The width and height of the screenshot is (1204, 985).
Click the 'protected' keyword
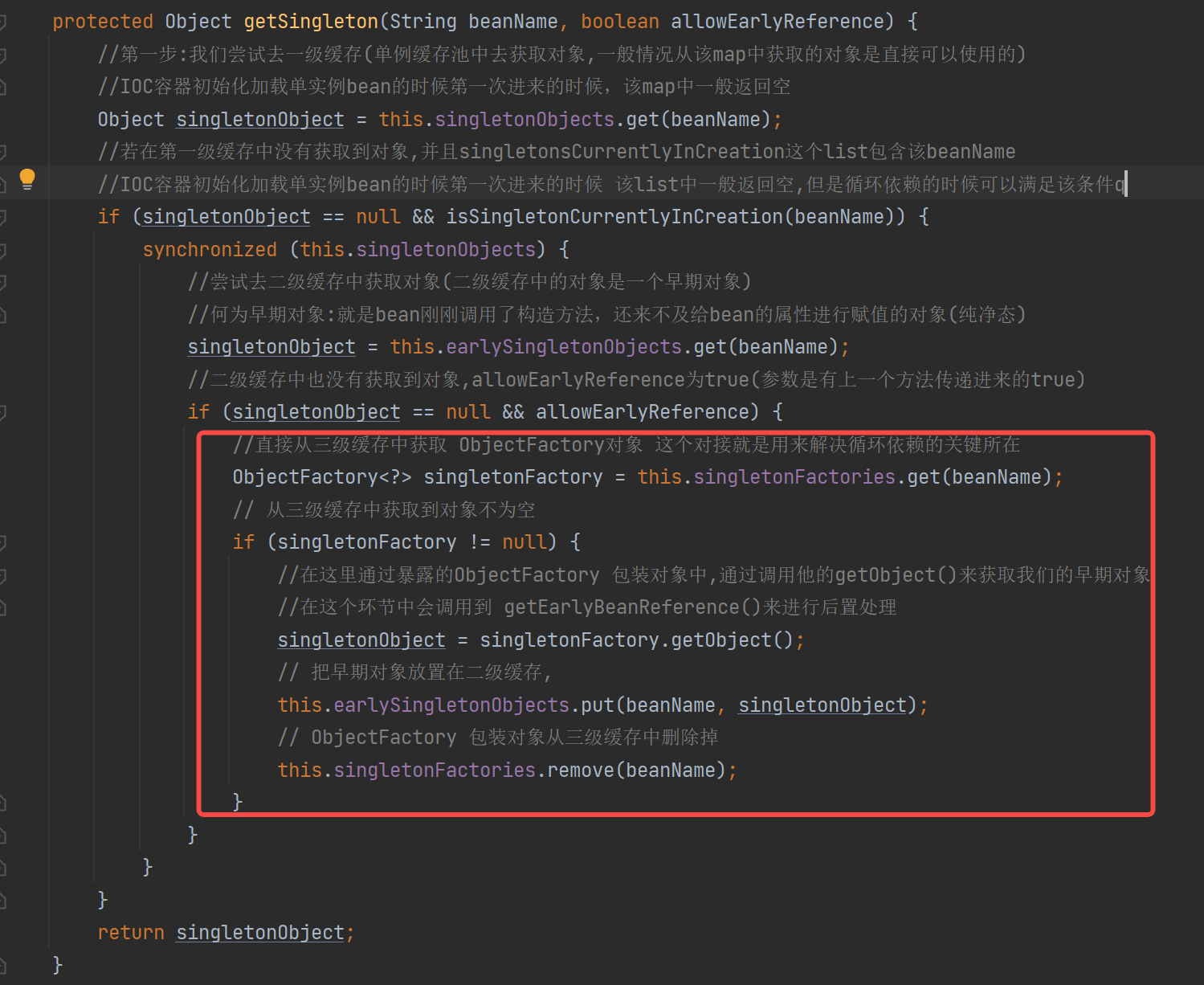coord(103,22)
